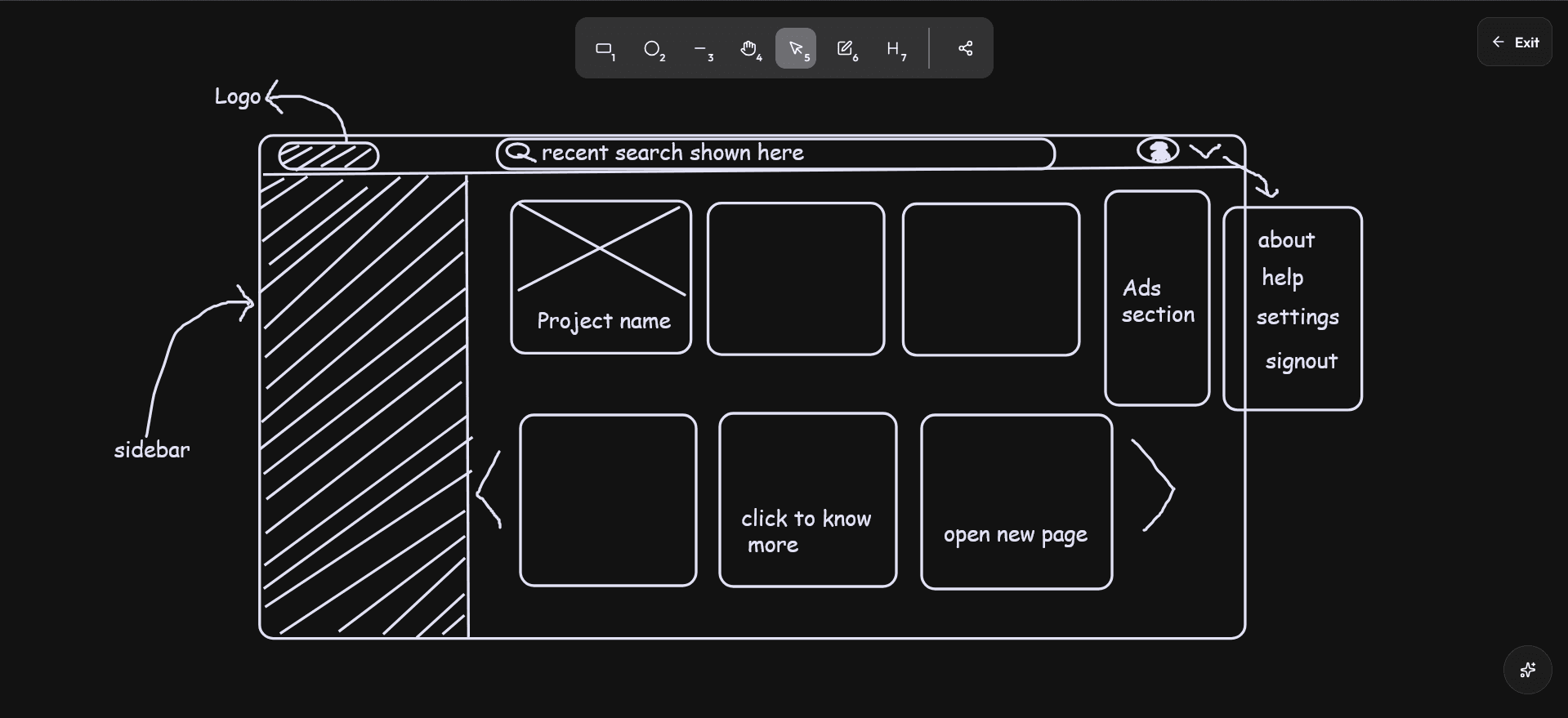1568x718 pixels.
Task: Select the 'Ads section' box
Action: (1157, 301)
